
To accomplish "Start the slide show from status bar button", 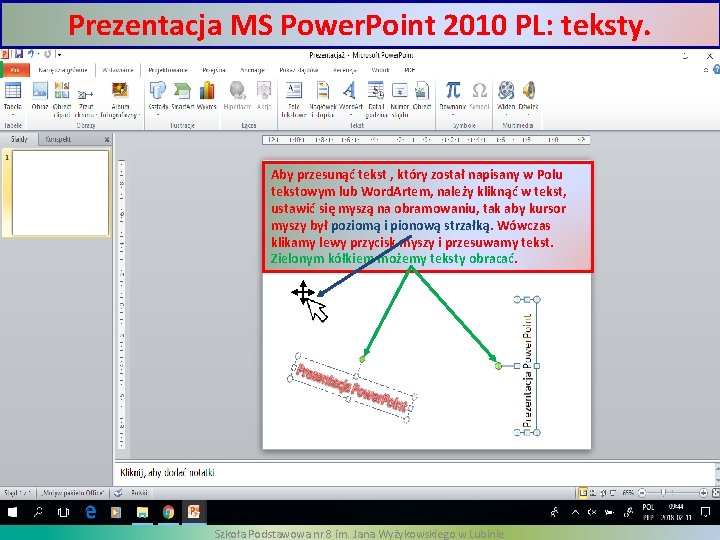I will tap(613, 493).
